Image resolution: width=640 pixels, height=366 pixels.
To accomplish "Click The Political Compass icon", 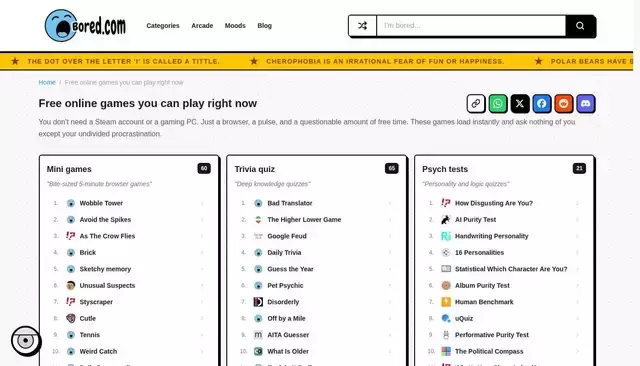I will (446, 351).
